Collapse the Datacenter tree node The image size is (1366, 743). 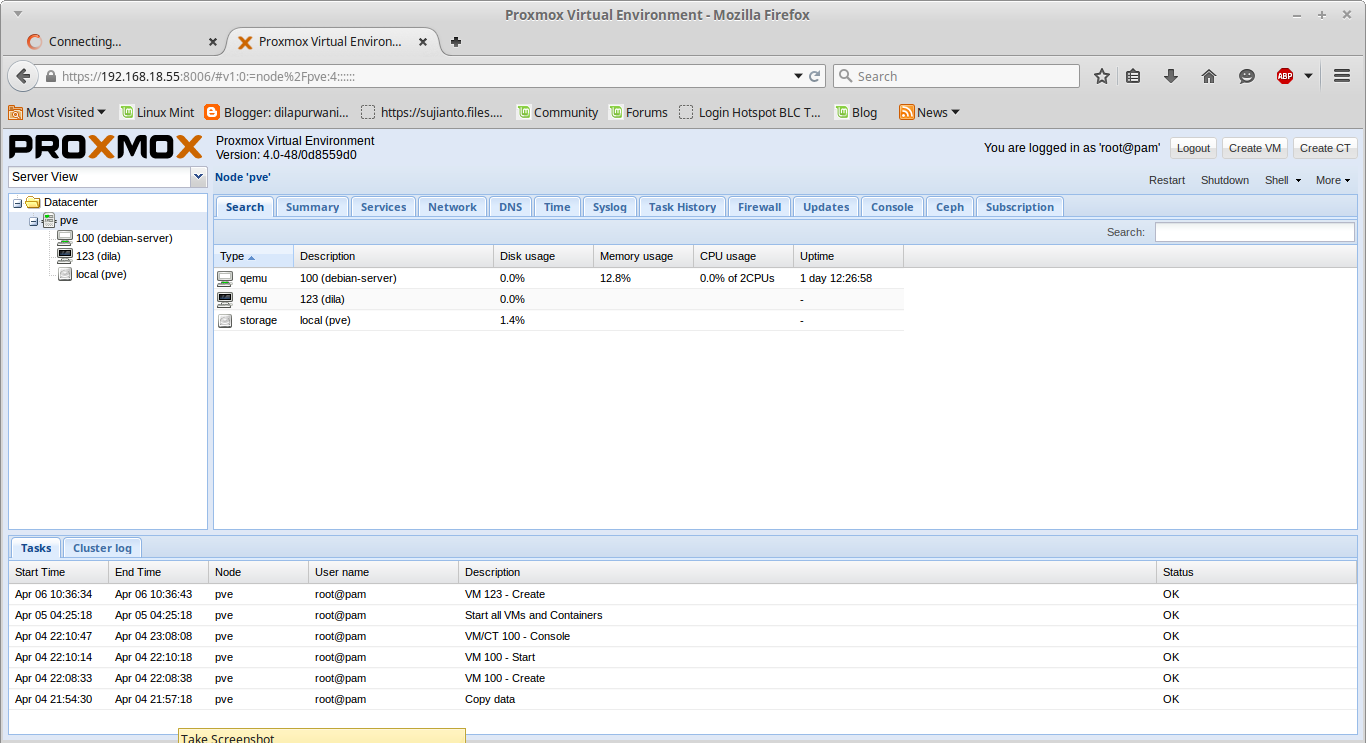[17, 203]
